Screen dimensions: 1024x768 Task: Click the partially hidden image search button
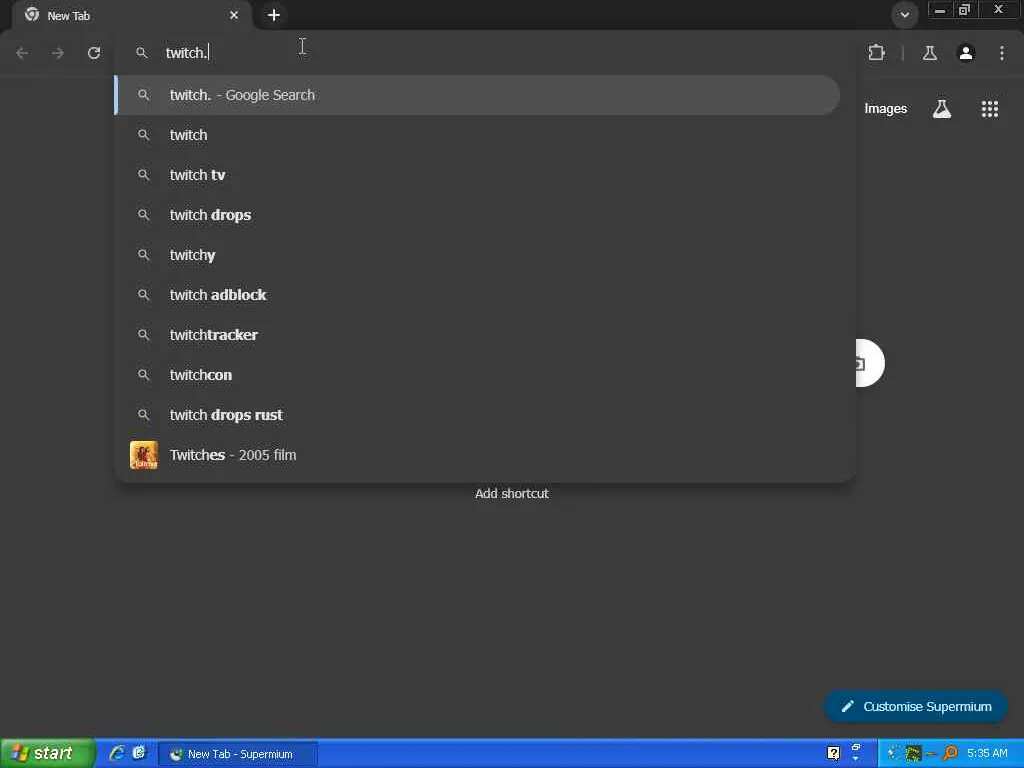[x=870, y=363]
